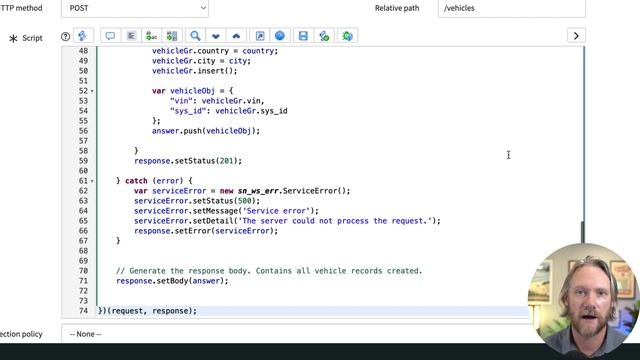Viewport: 640px width, 360px height.
Task: Click on vehicleGr.city = city; line
Action: (201, 61)
